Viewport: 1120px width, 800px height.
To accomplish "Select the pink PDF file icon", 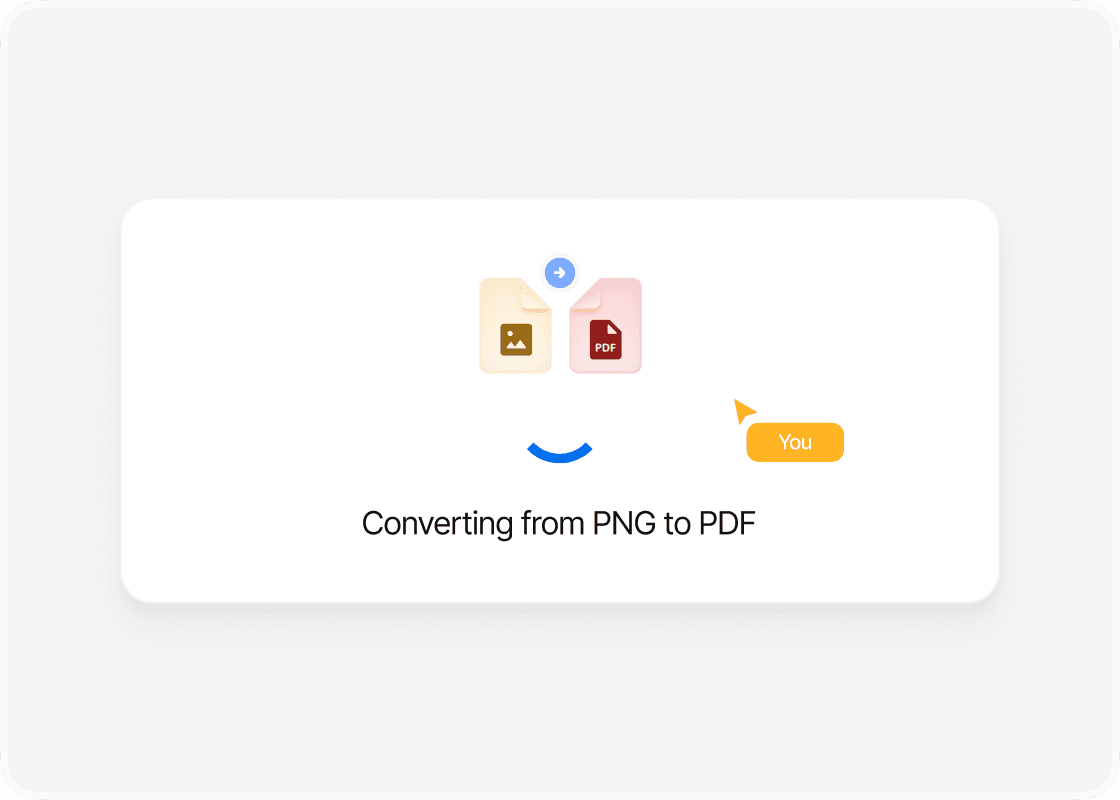I will 606,326.
